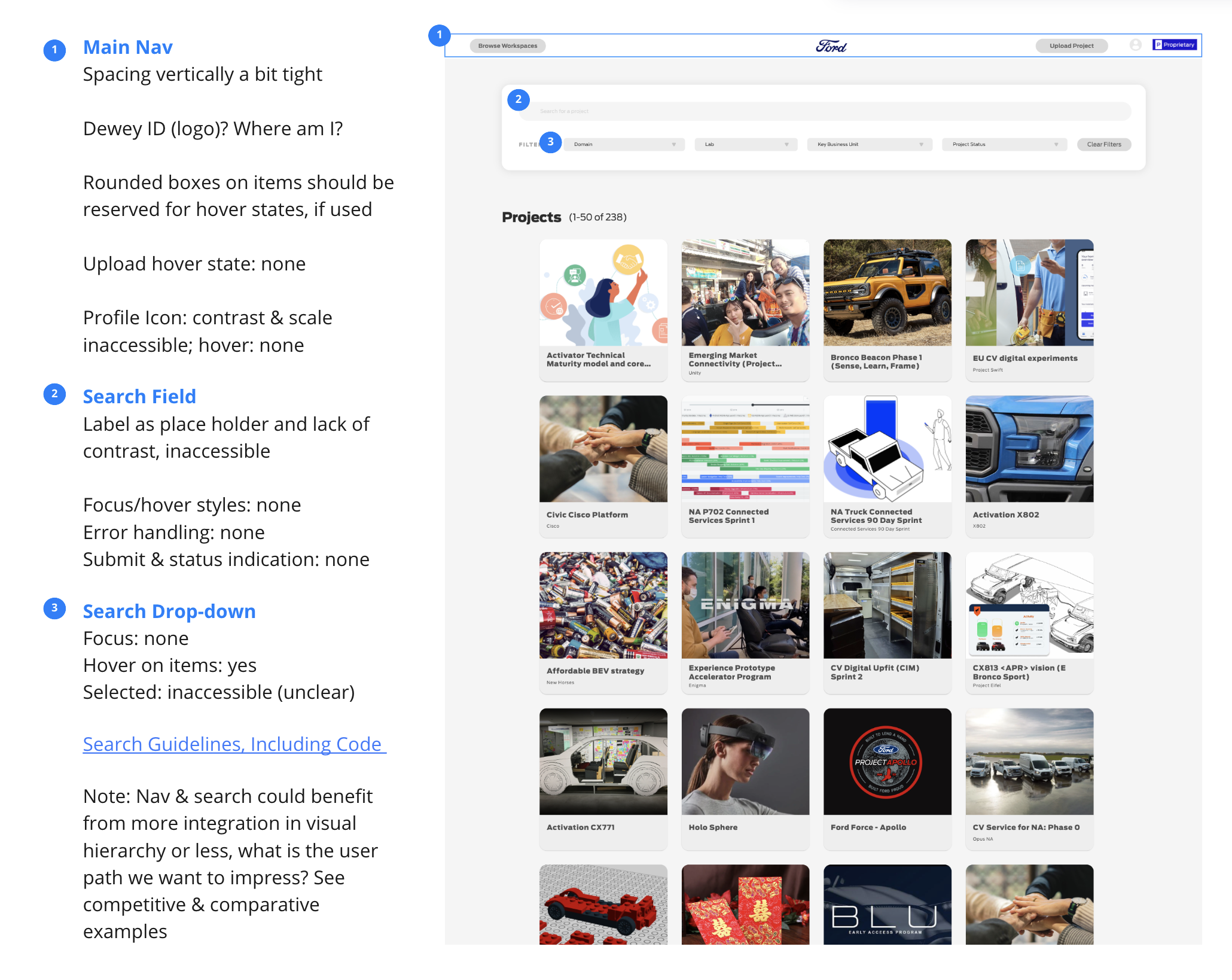Click the Main Nav annotation heading
The height and width of the screenshot is (980, 1232).
(x=128, y=47)
